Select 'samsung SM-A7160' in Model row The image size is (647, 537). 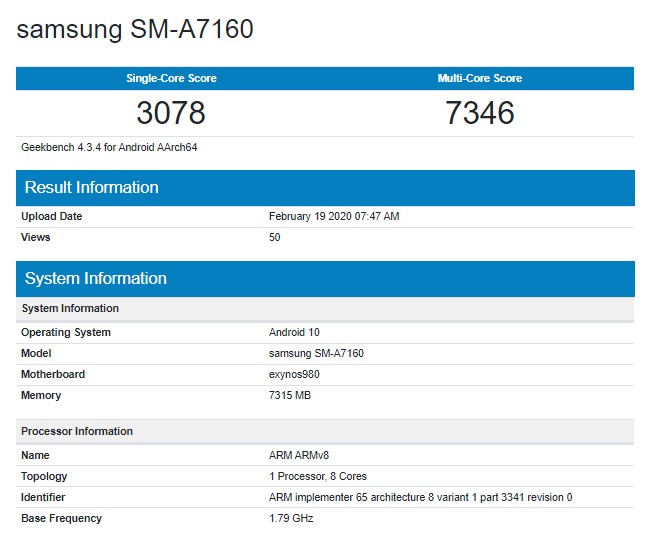[316, 354]
